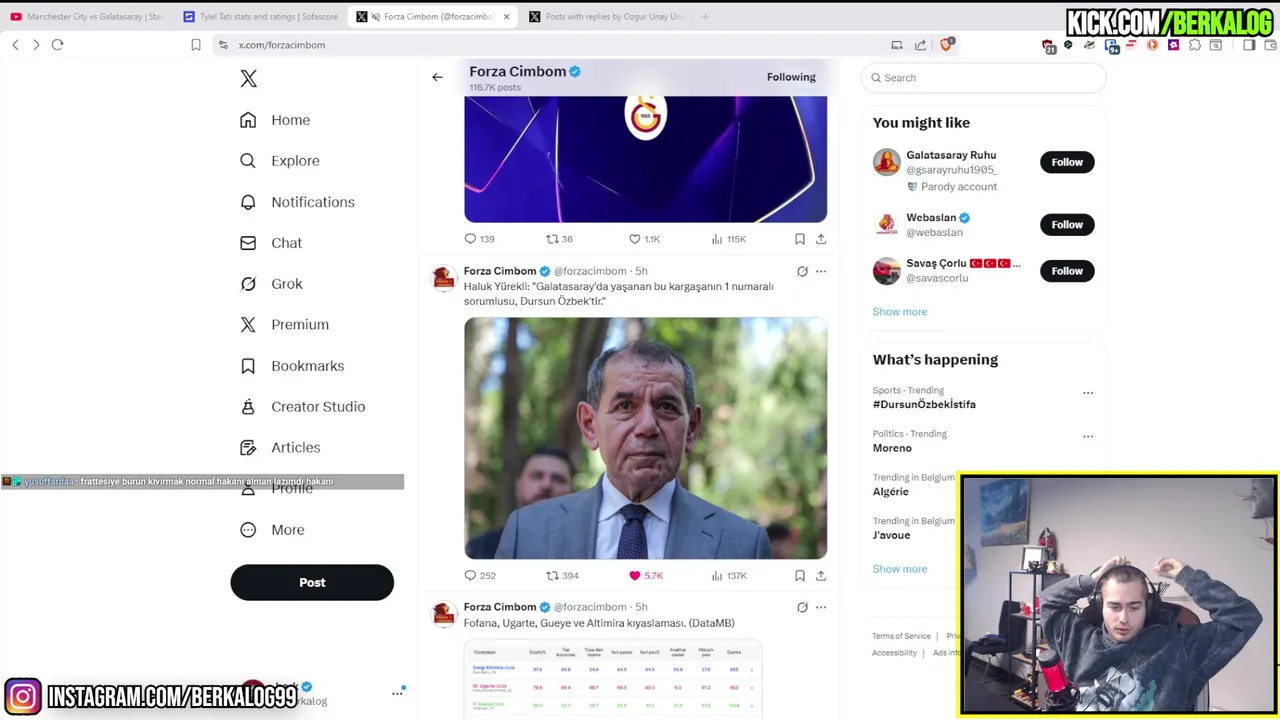The image size is (1280, 720).
Task: Open Bookmarks in the sidebar
Action: (x=292, y=366)
